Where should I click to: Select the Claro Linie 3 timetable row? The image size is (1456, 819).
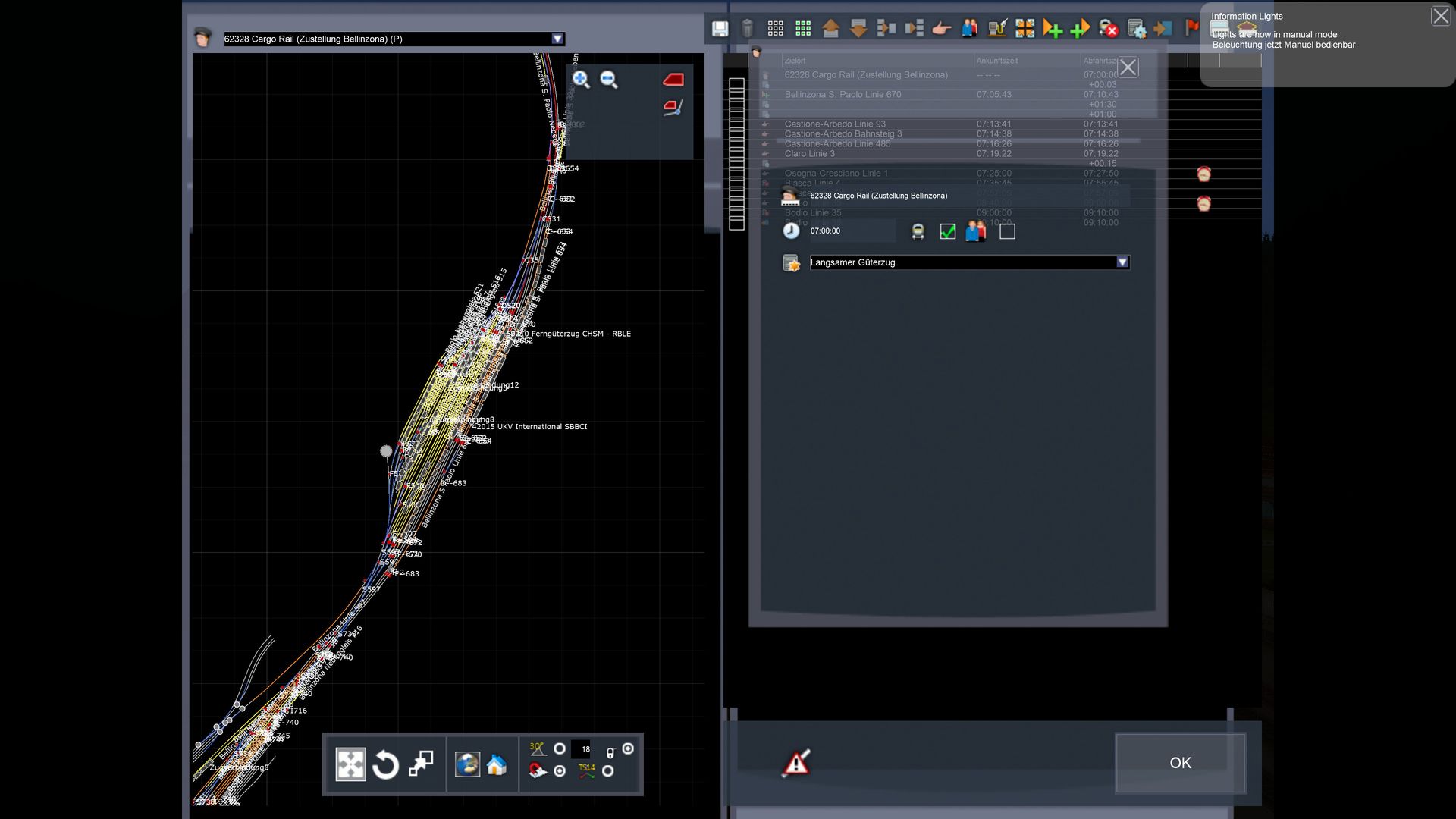pos(809,154)
